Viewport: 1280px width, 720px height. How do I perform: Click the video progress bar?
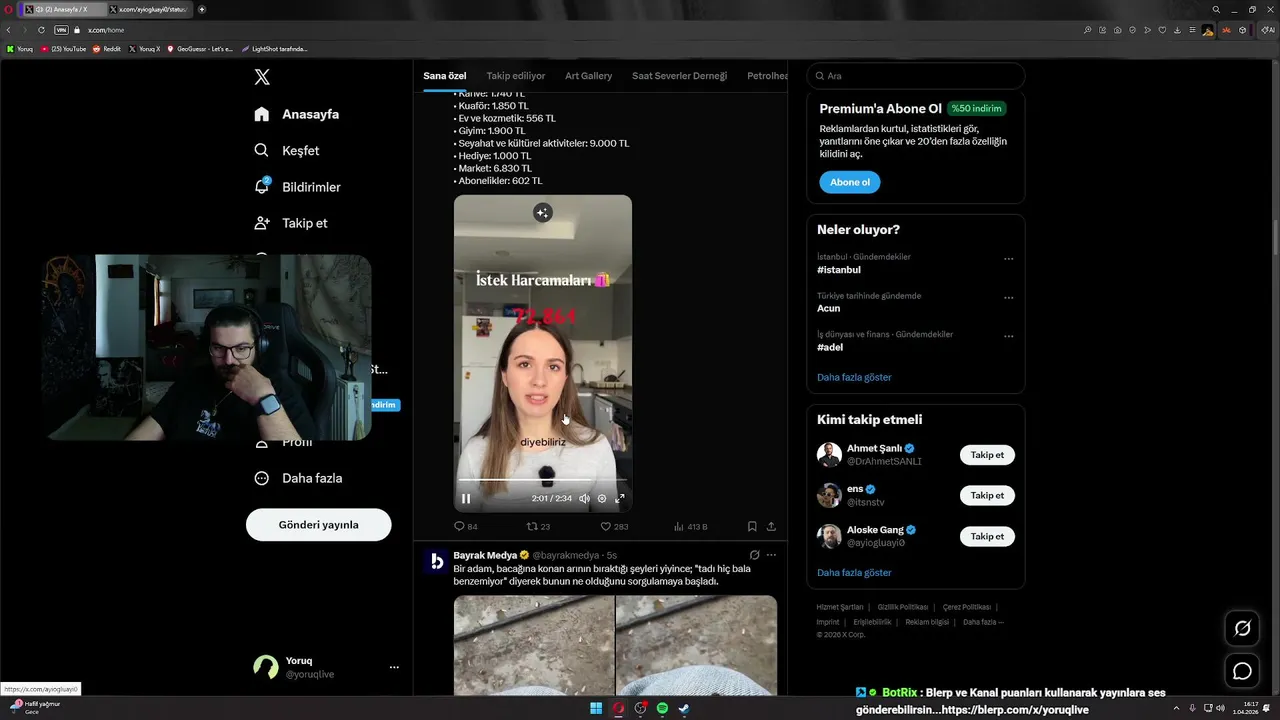pyautogui.click(x=543, y=480)
